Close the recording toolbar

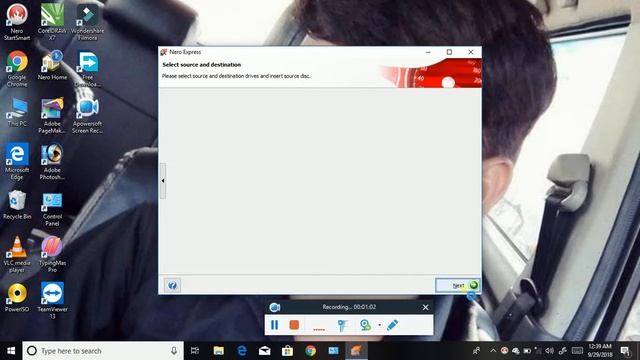pos(425,307)
